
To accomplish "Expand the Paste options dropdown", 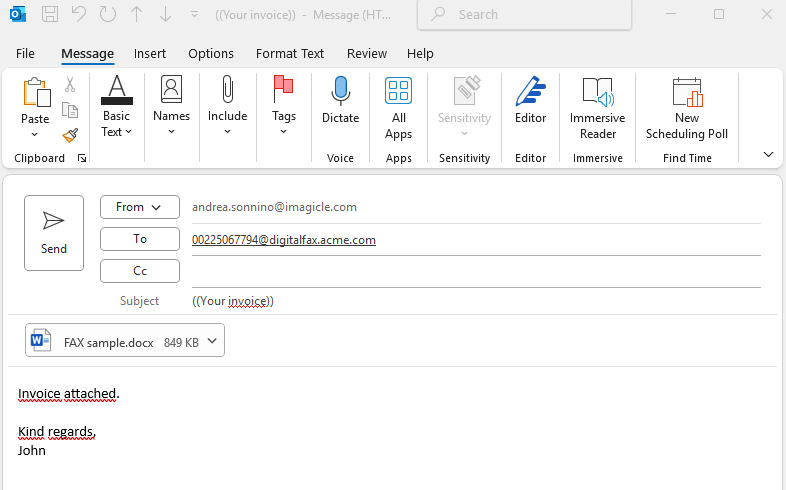I will coord(35,135).
